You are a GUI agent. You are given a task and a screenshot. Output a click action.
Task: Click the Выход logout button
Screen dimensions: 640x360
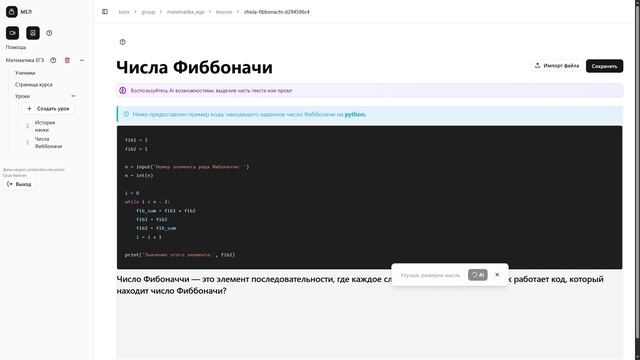[x=19, y=184]
